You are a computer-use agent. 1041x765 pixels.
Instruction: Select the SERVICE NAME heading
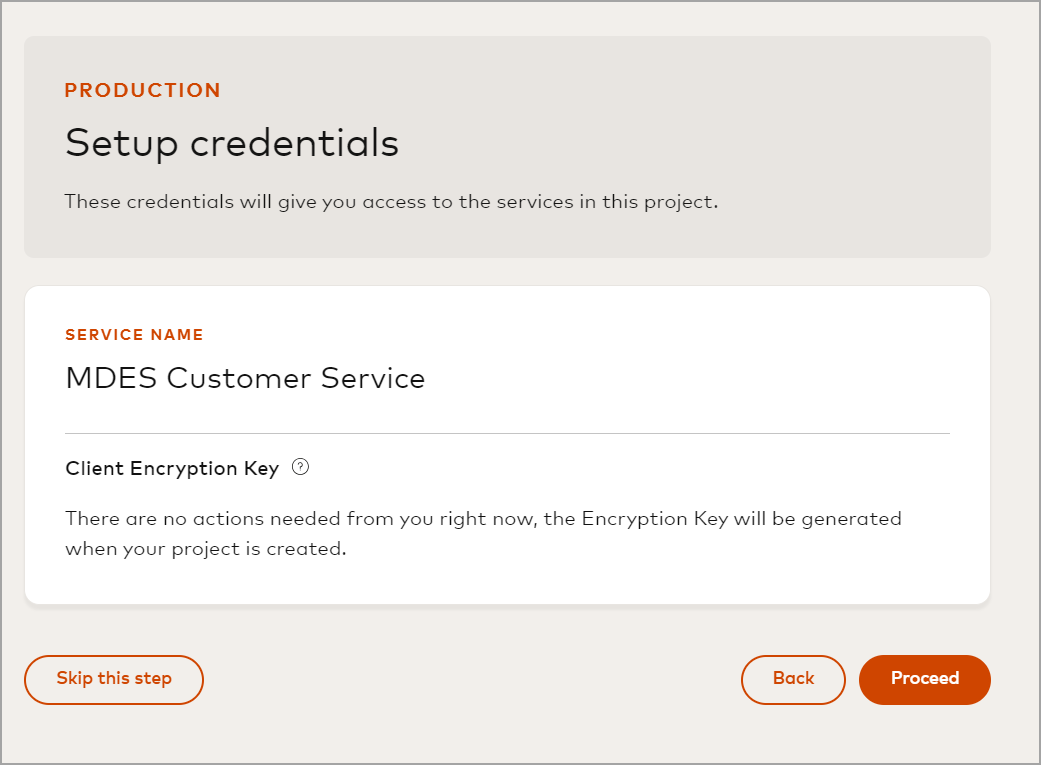click(x=134, y=334)
